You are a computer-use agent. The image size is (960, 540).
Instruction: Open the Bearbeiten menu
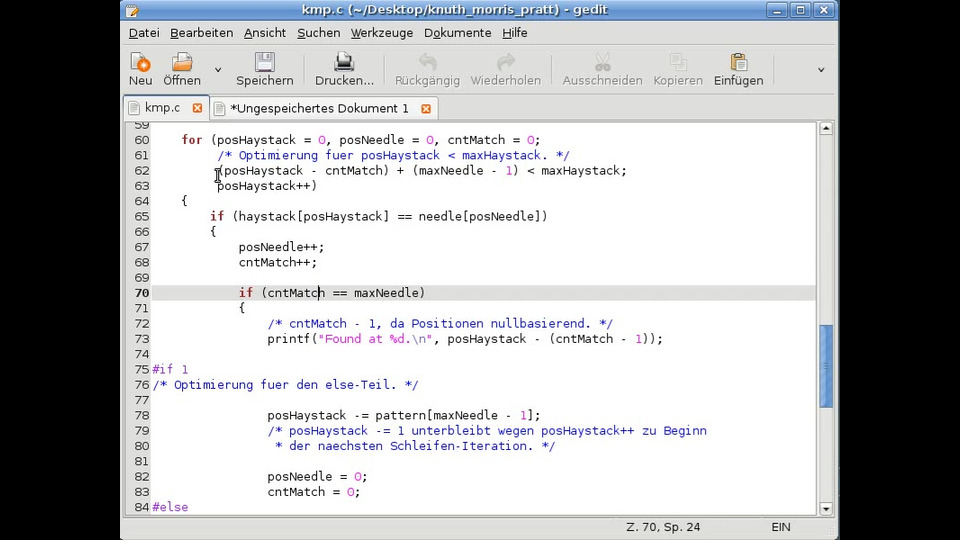[201, 33]
